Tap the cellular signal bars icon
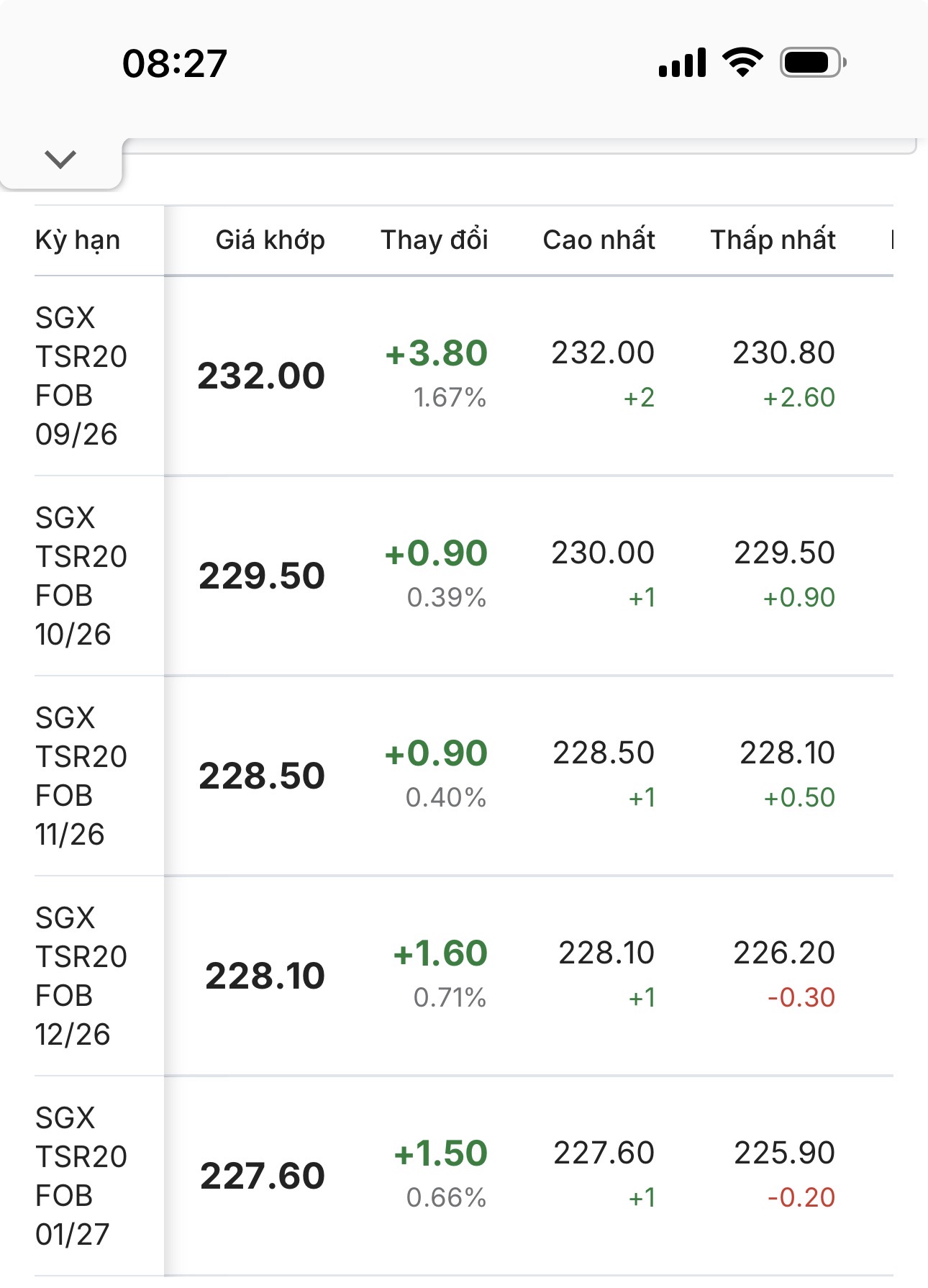Viewport: 928px width, 1288px height. tap(682, 63)
